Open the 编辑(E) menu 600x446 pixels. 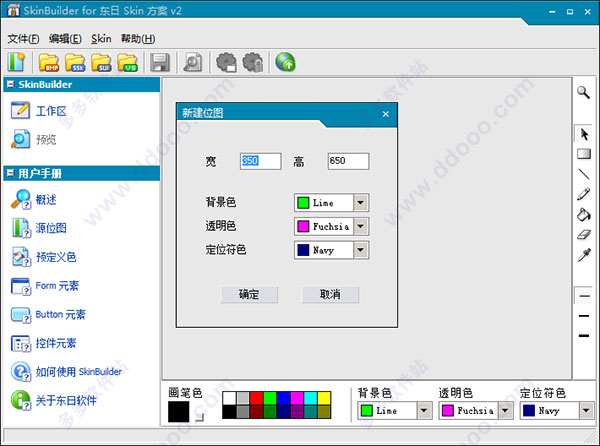tap(65, 39)
